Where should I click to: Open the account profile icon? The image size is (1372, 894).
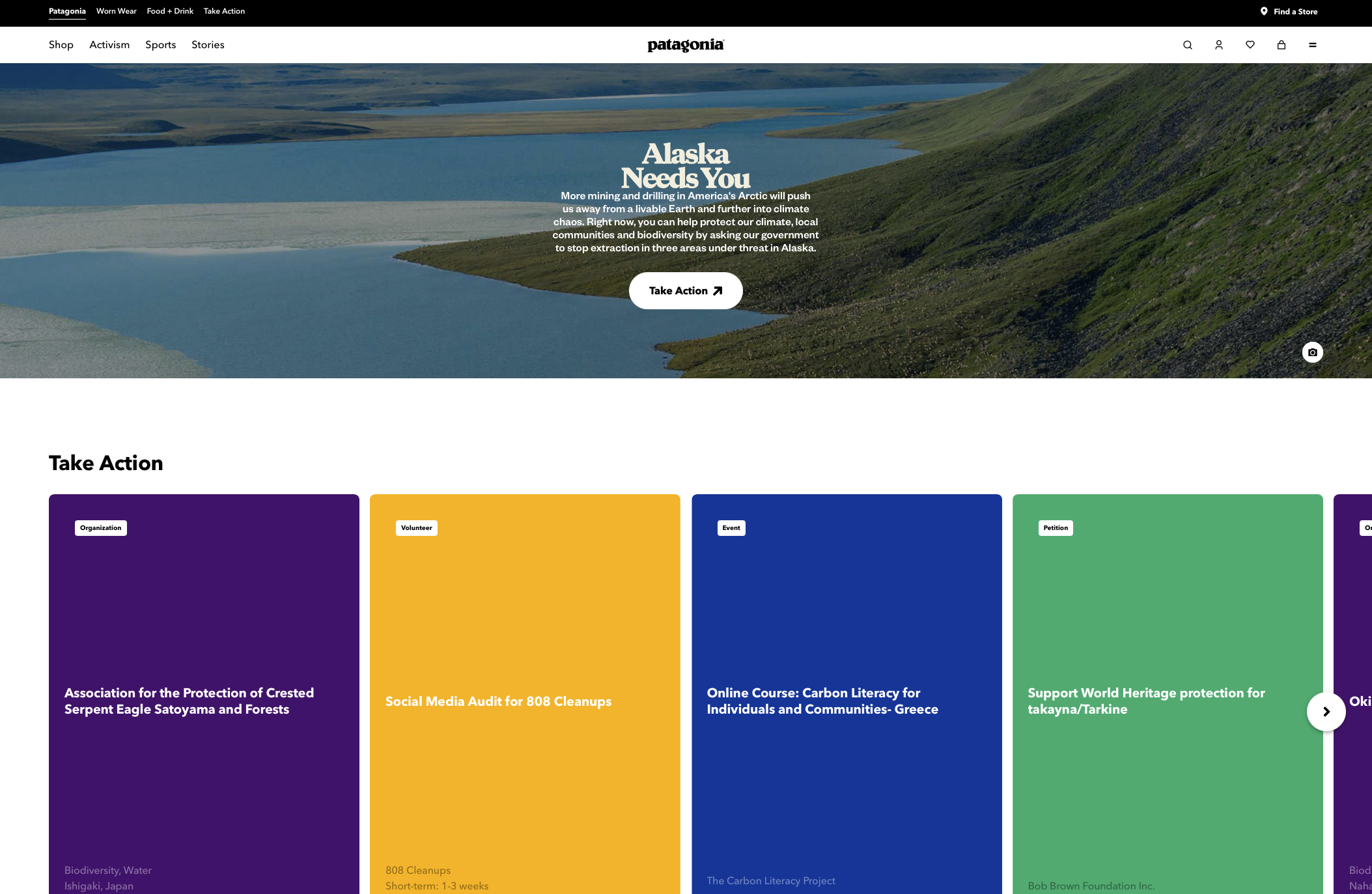(1218, 45)
